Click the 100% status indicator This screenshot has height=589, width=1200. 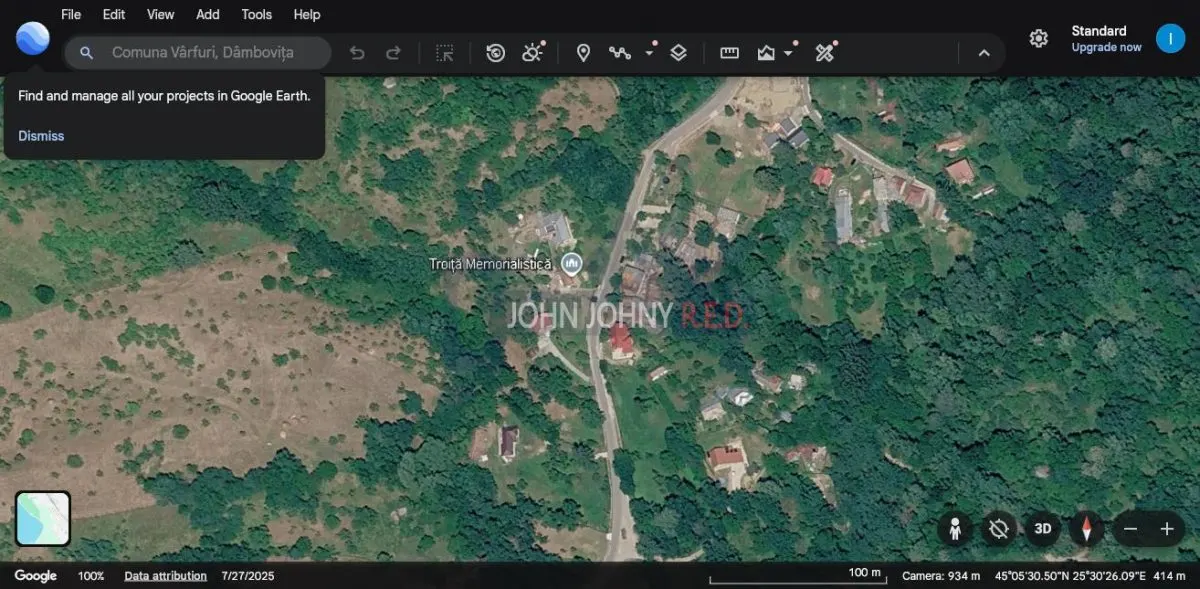[x=91, y=576]
